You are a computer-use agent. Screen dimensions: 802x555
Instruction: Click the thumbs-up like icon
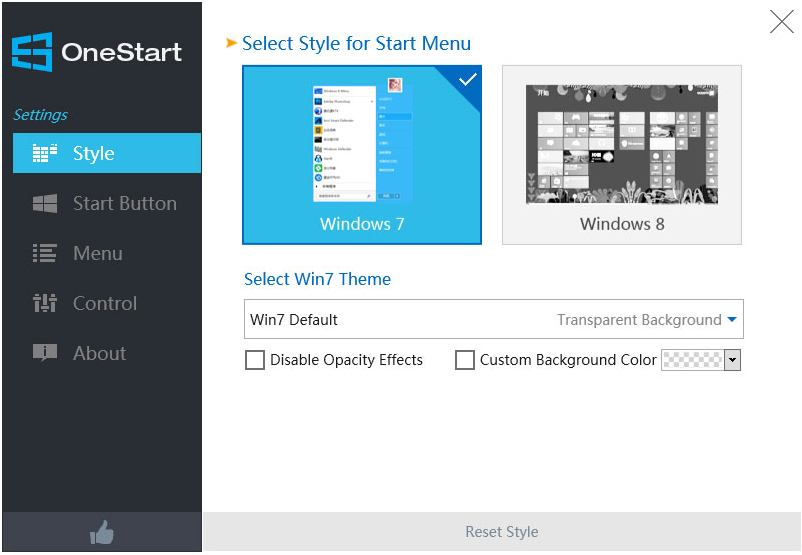(x=102, y=533)
